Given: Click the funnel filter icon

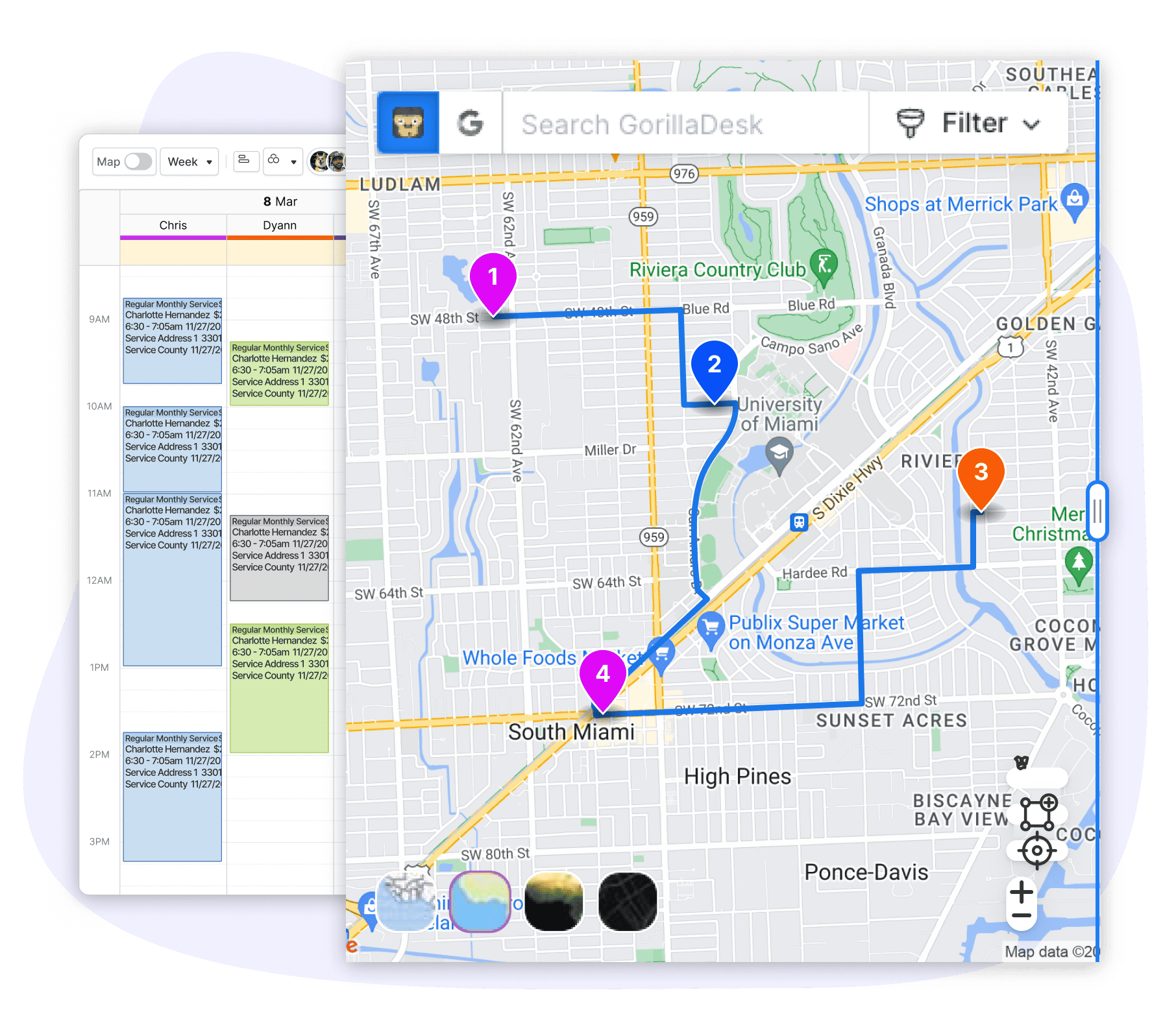Looking at the screenshot, I should pos(910,123).
